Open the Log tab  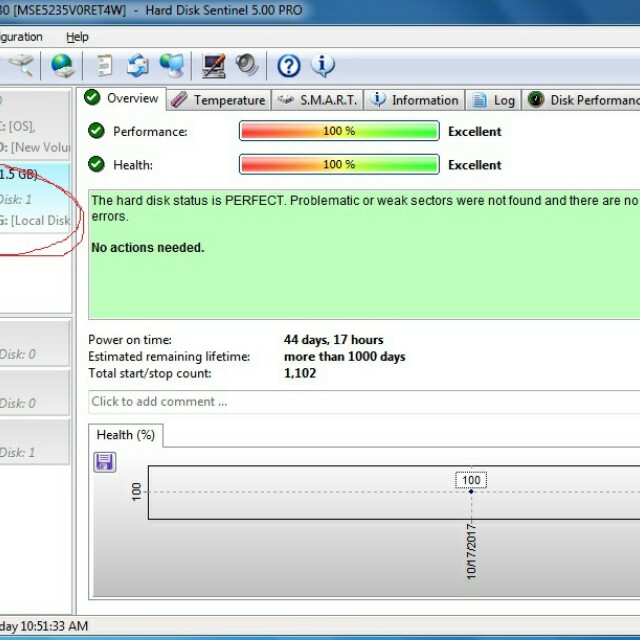[x=494, y=100]
